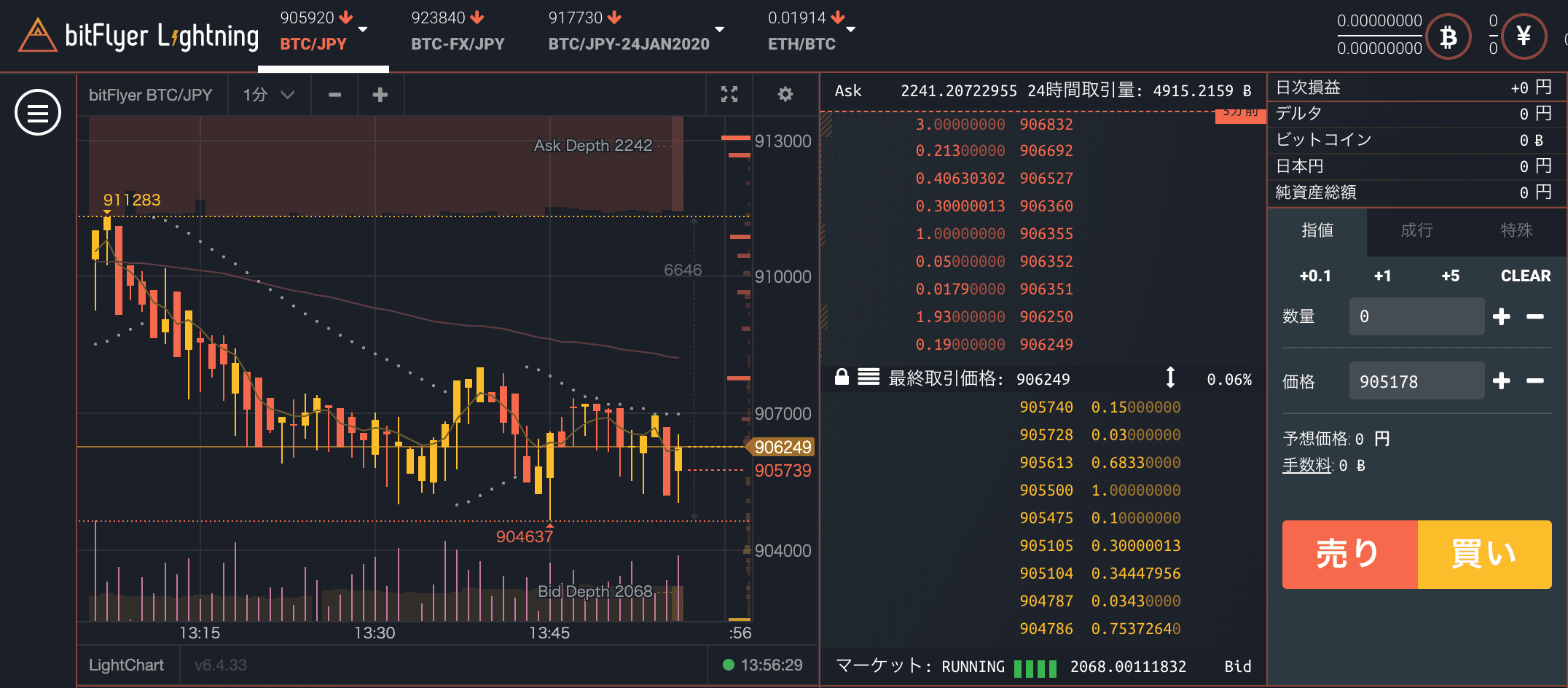This screenshot has height=688, width=1568.
Task: Open chart settings gear
Action: coord(785,94)
